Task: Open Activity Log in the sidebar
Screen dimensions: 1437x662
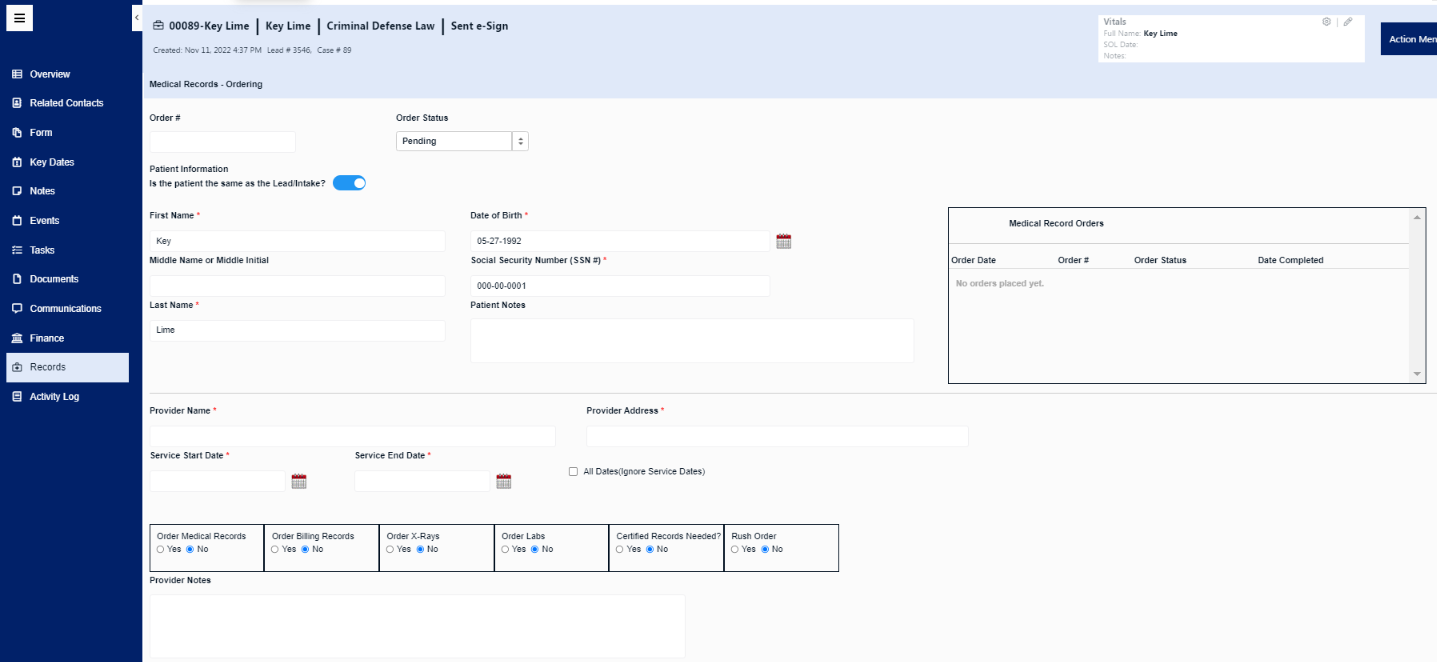Action: click(x=54, y=397)
